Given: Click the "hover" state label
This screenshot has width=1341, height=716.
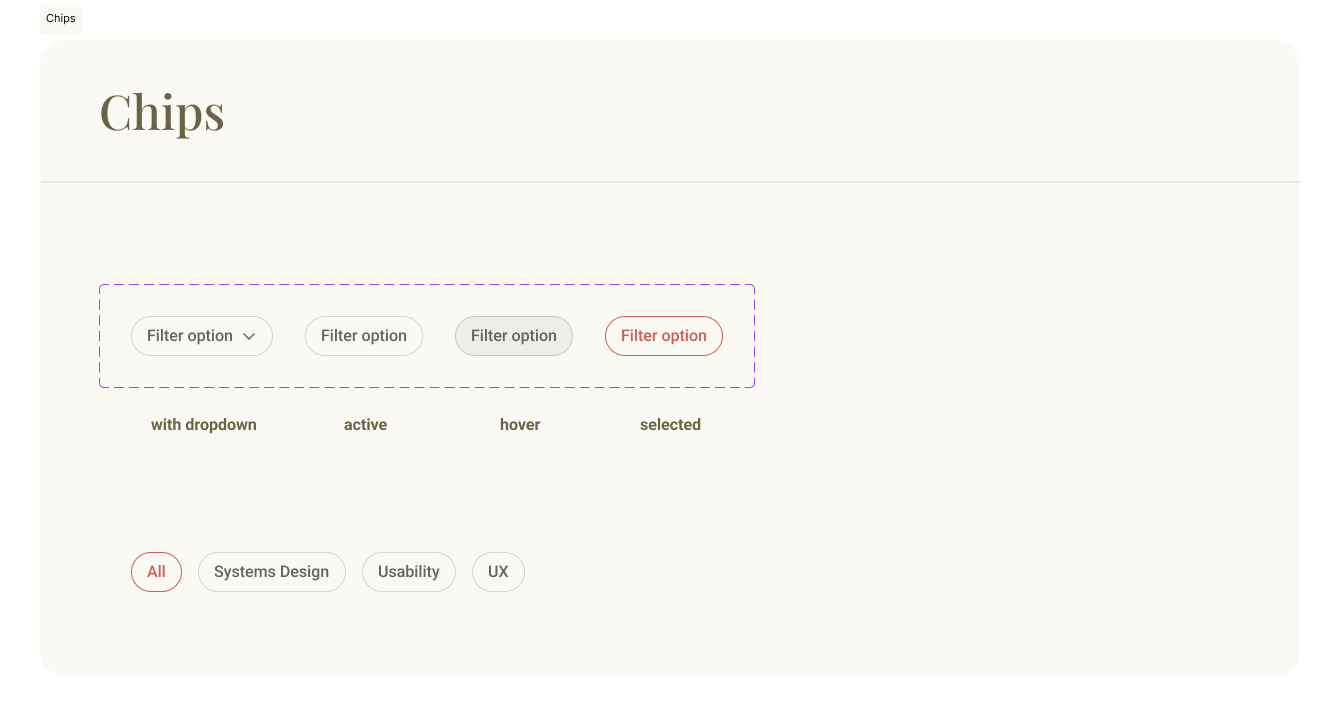Looking at the screenshot, I should pyautogui.click(x=519, y=424).
